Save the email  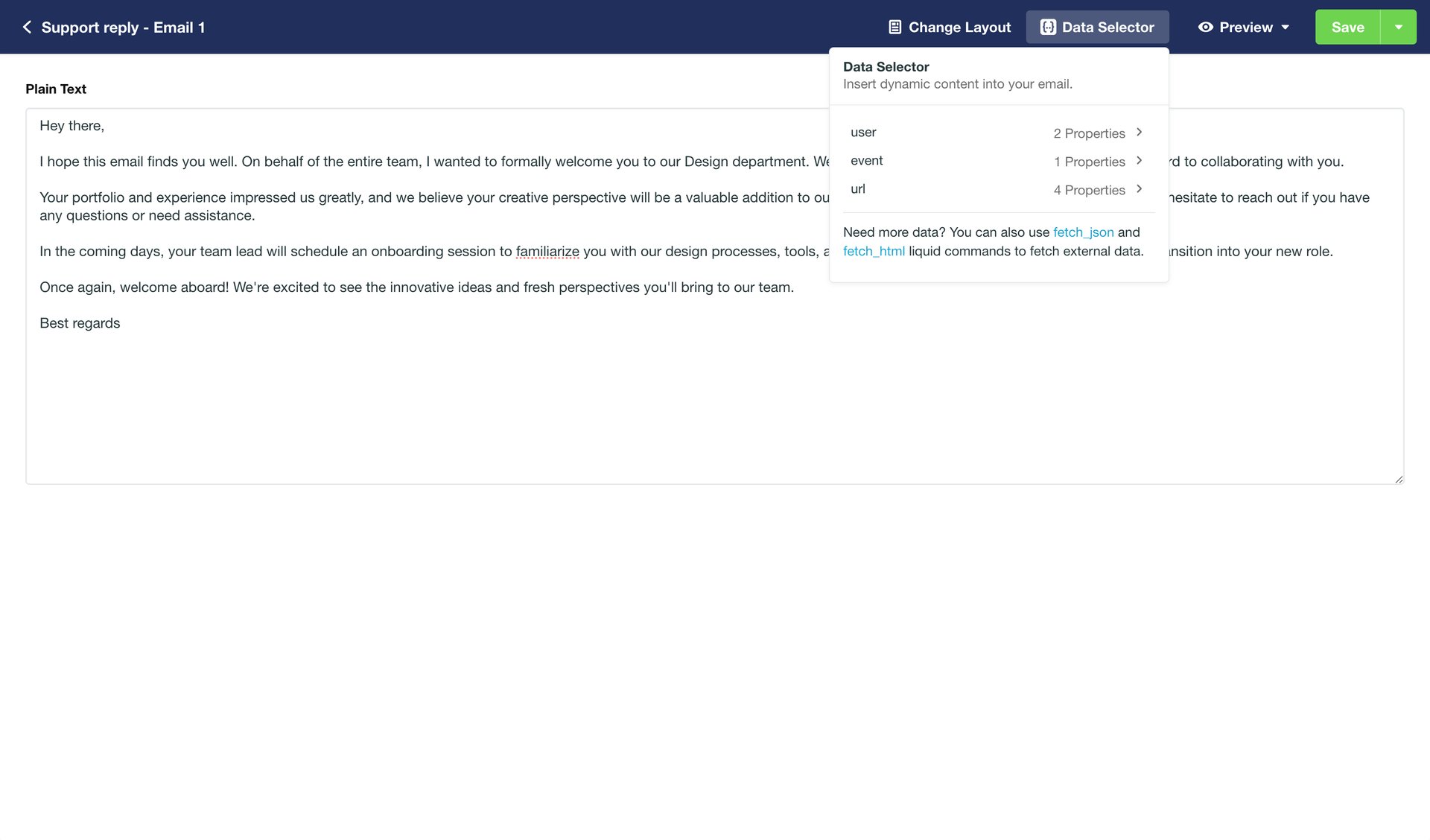coord(1347,28)
